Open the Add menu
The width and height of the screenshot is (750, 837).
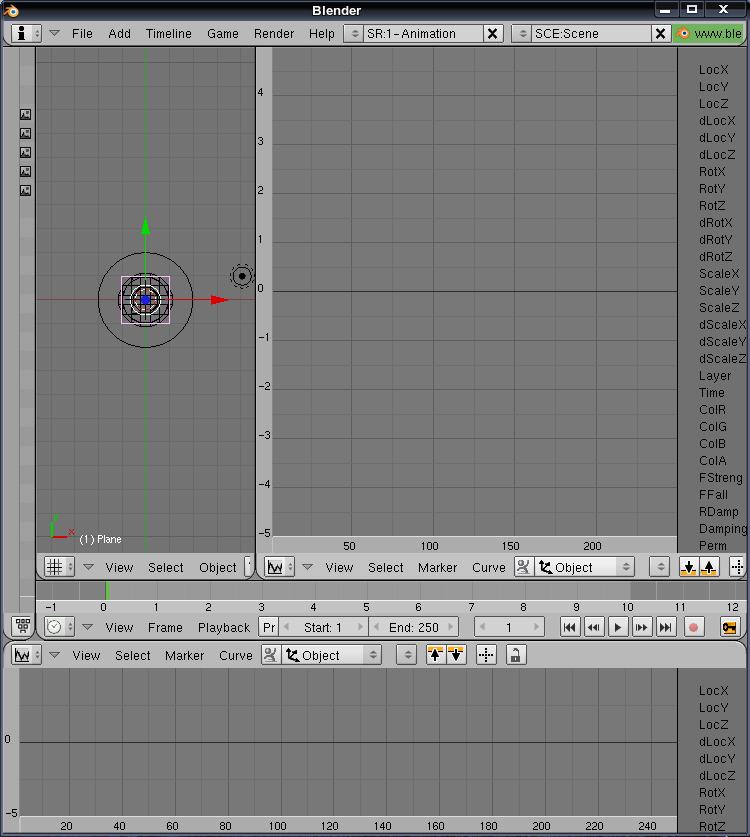pyautogui.click(x=120, y=34)
